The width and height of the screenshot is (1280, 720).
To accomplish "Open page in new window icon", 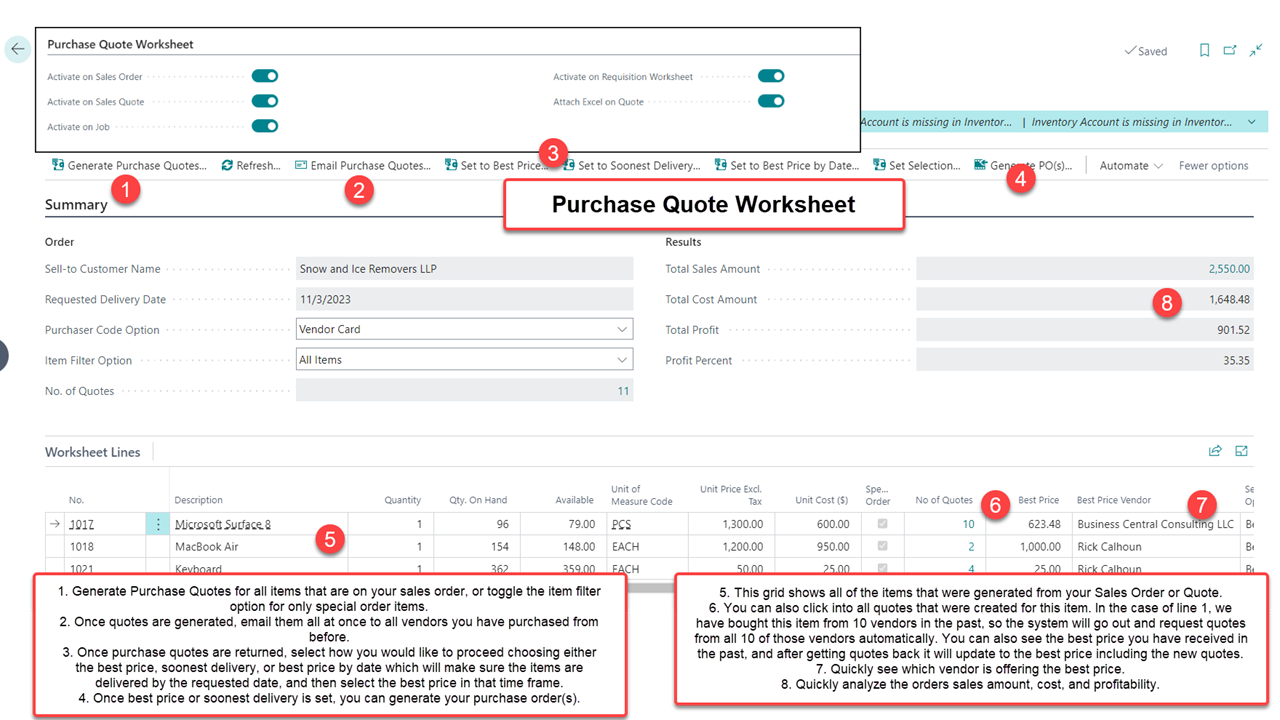I will (x=1230, y=51).
